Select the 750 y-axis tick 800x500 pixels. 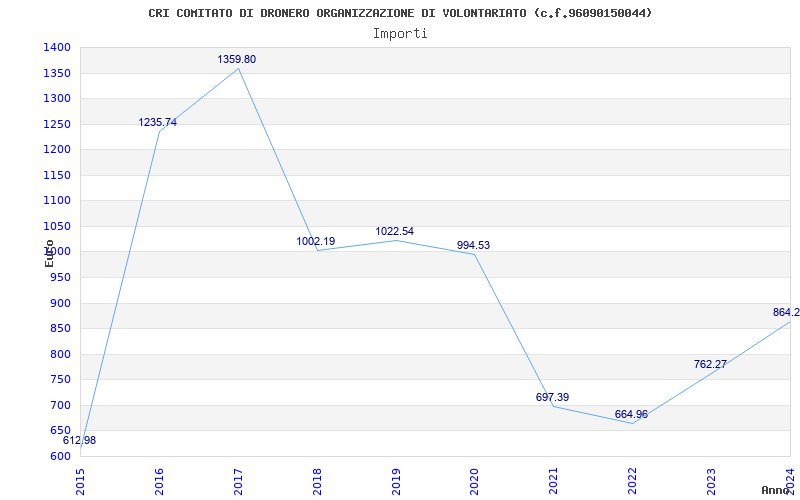tap(60, 380)
